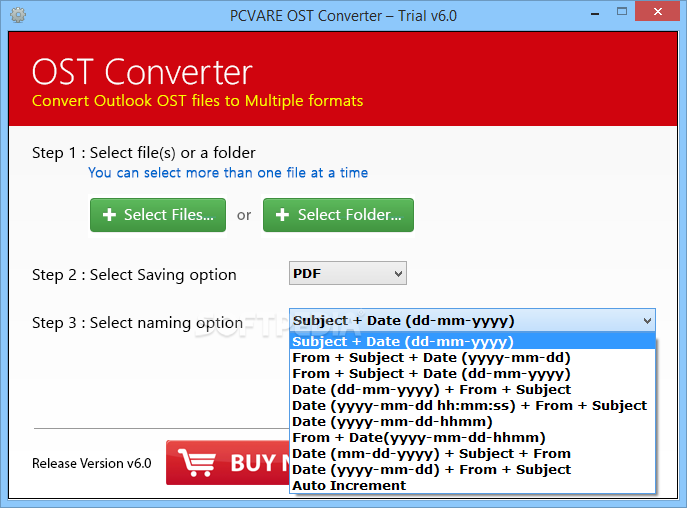Click the Select Files button
687x508 pixels.
pos(158,215)
